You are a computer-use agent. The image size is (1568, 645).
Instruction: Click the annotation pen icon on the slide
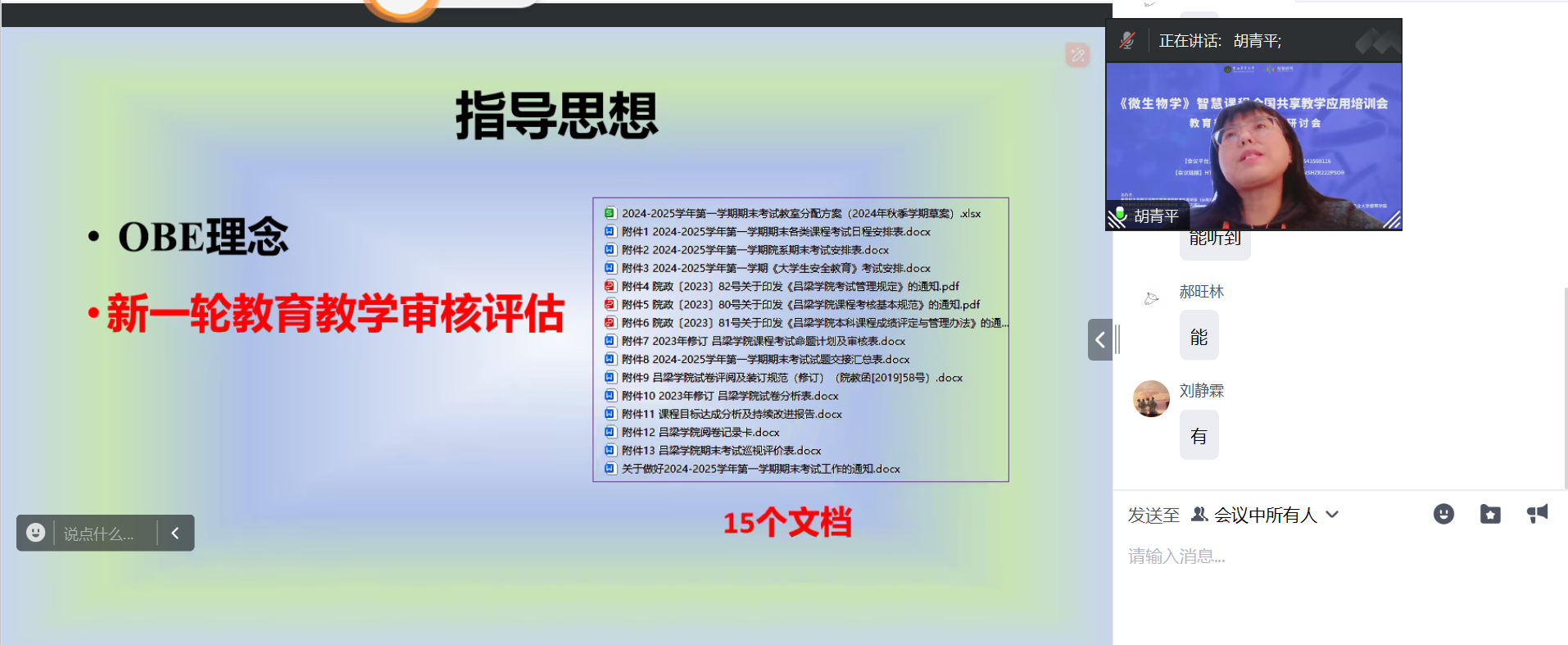[x=1077, y=55]
